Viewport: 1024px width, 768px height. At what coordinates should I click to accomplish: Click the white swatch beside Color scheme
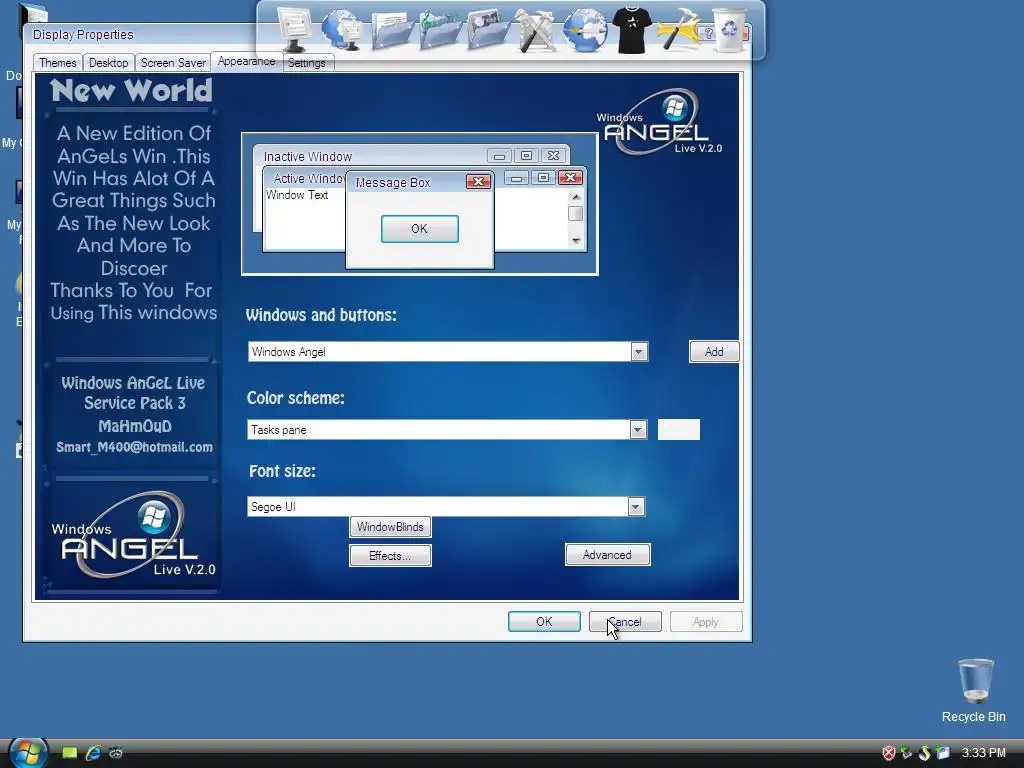pos(679,430)
